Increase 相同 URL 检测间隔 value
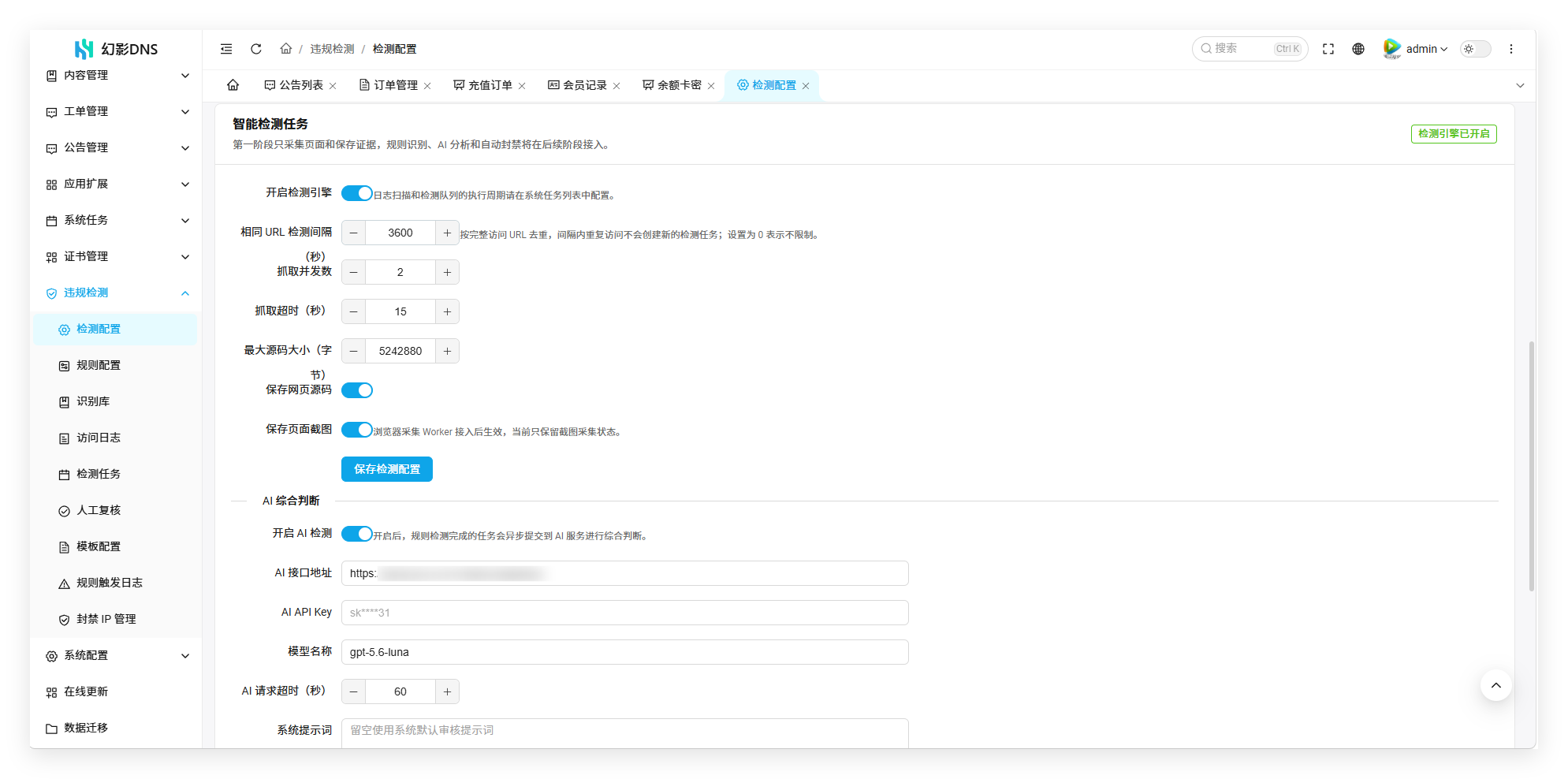Screen dimensions: 1568x779 tap(447, 233)
